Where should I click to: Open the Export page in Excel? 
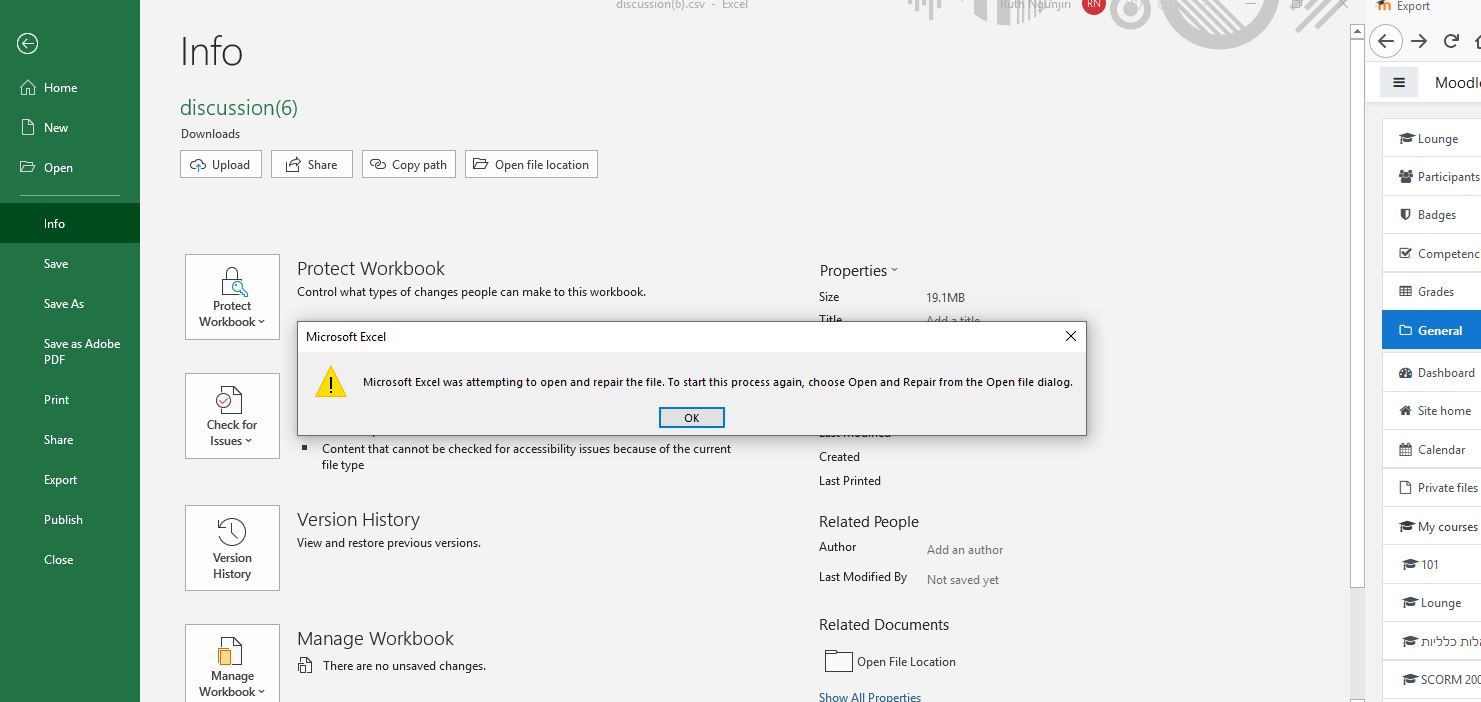[70, 480]
